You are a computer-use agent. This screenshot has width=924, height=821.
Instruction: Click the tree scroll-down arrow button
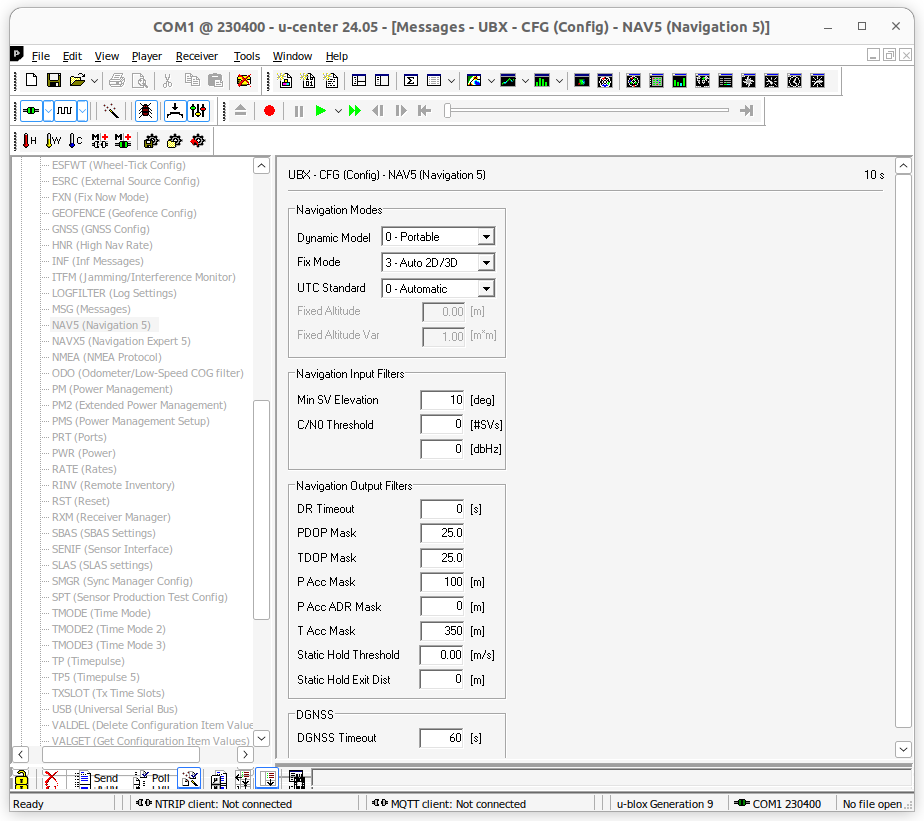(262, 738)
